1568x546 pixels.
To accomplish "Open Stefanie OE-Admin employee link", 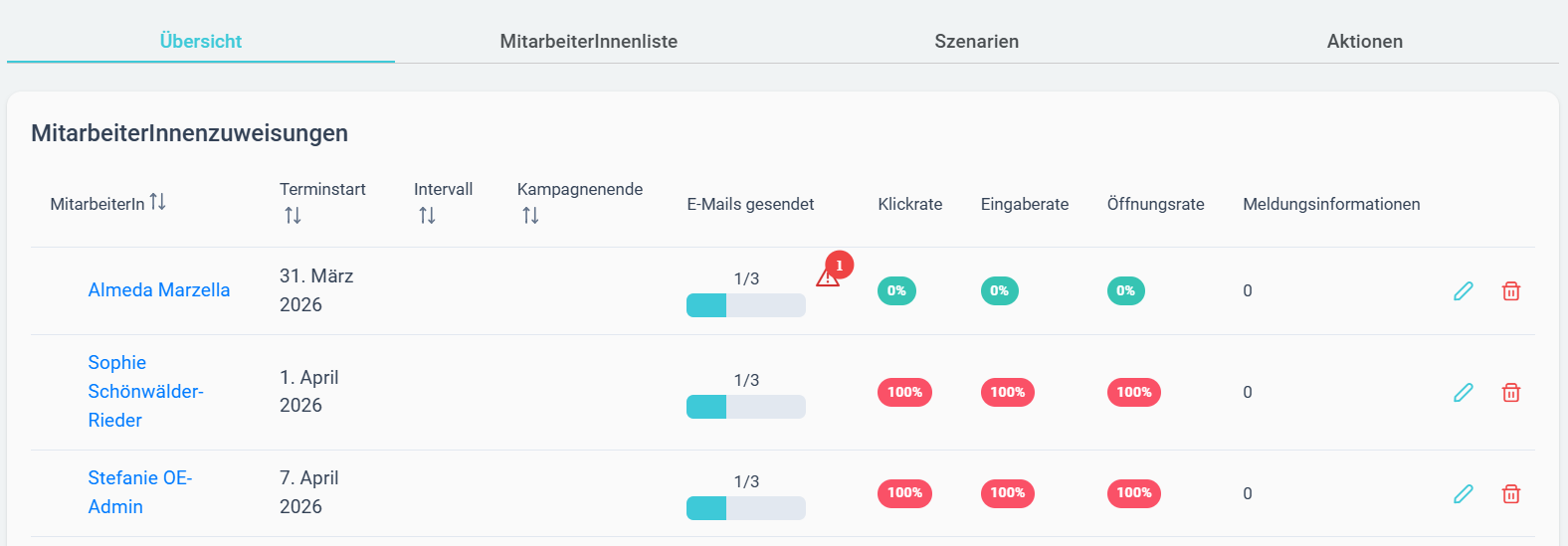I will 140,492.
